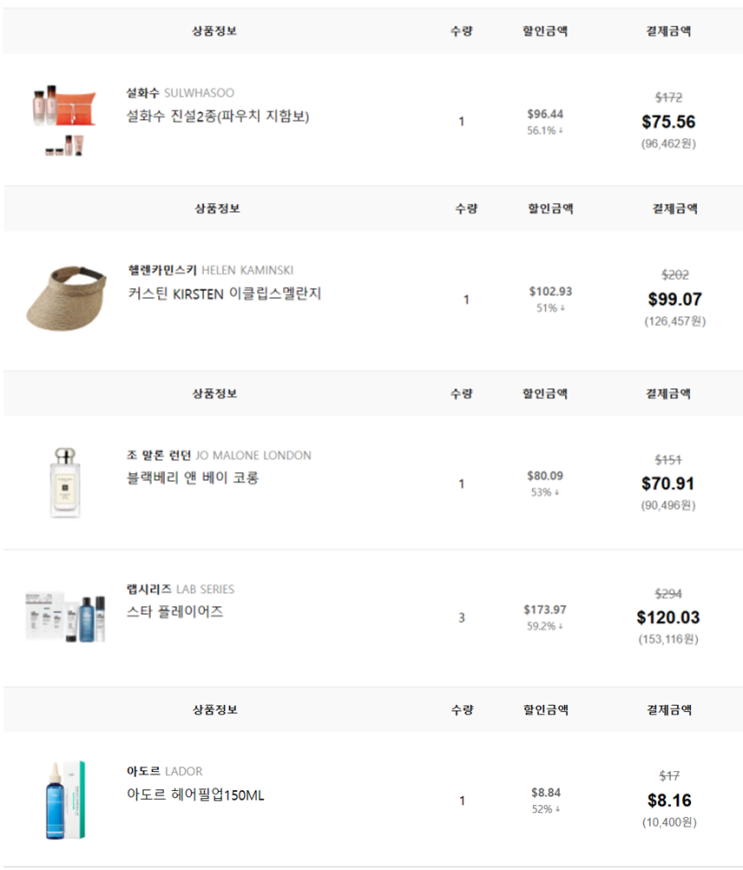Open the 커스틴 KIRSTEN 이클립스멜란지 product name
The image size is (743, 870).
click(x=224, y=294)
